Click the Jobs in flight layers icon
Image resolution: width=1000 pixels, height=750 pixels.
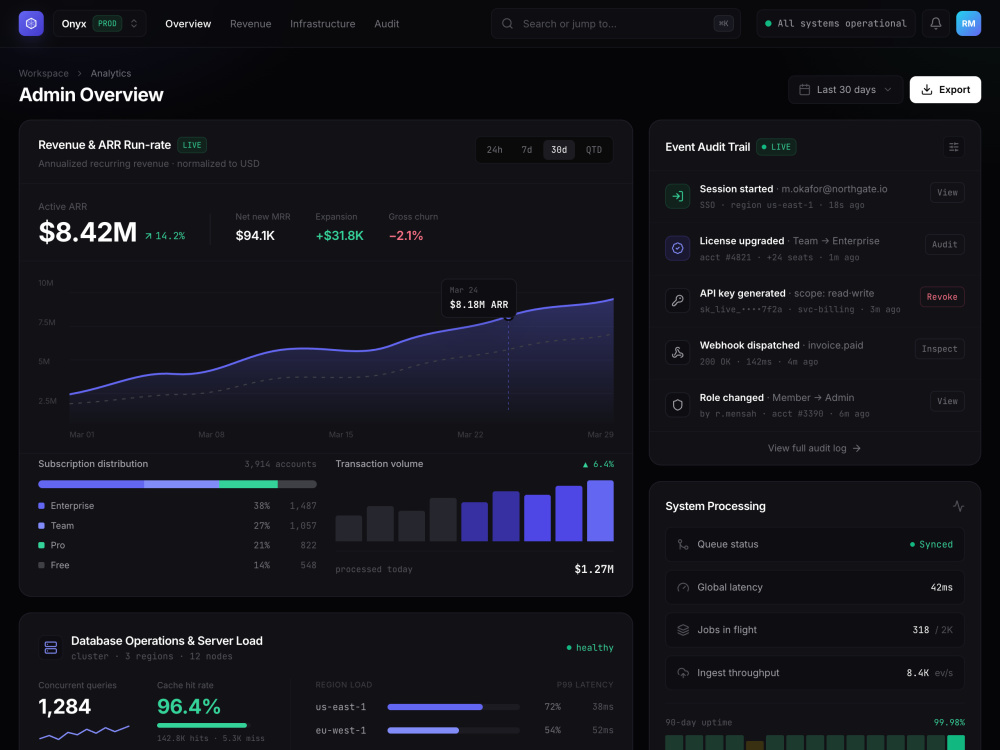click(683, 630)
